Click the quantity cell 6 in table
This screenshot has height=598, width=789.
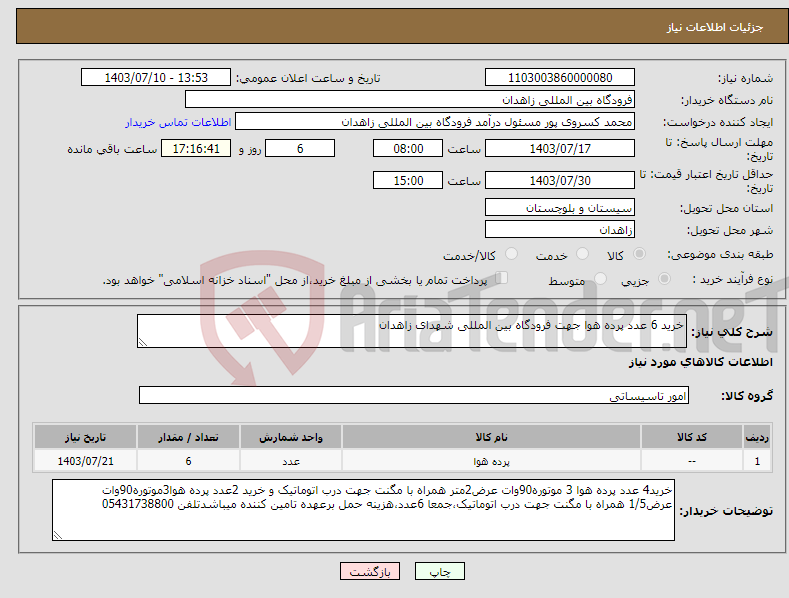188,461
